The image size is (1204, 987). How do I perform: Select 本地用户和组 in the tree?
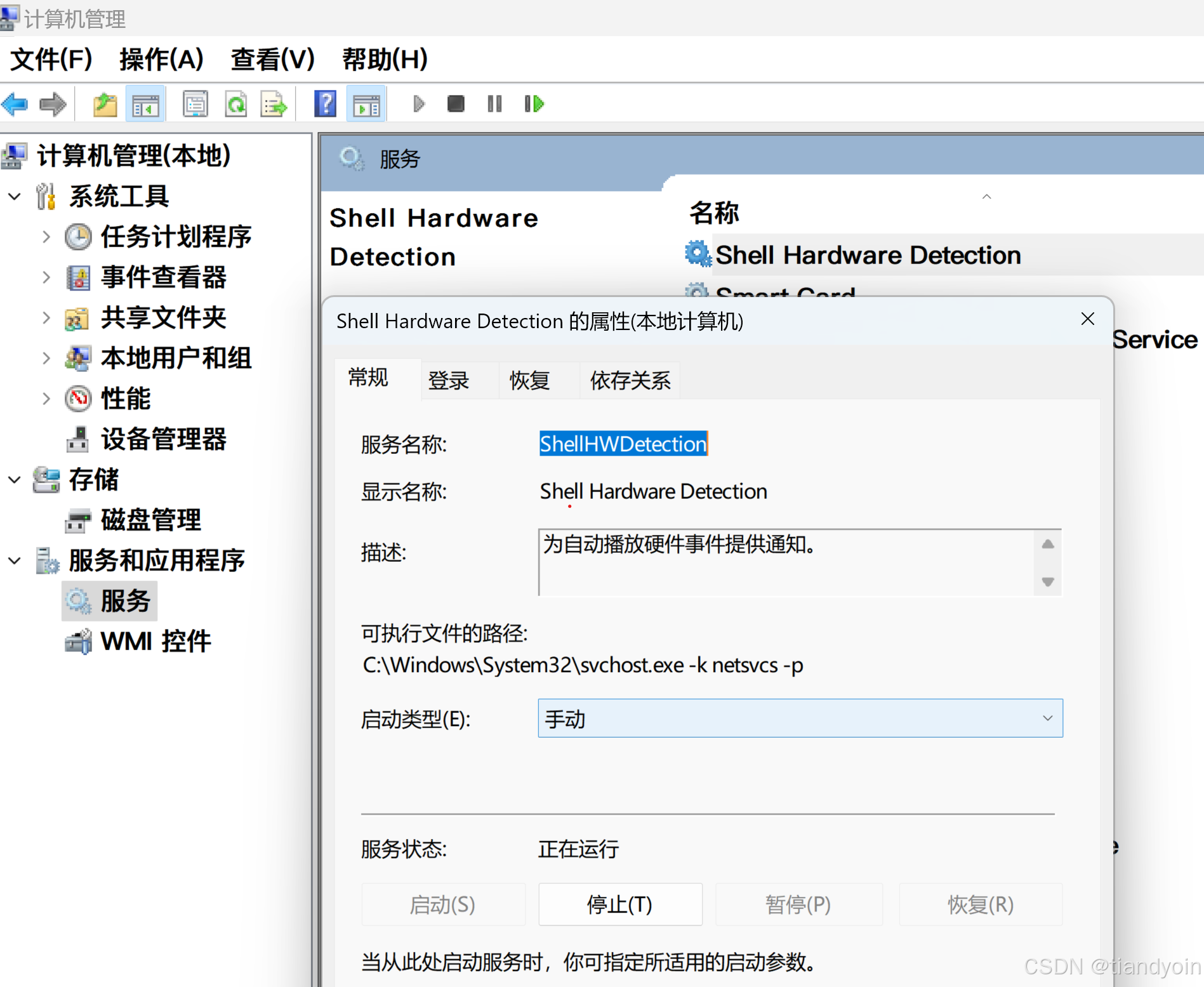(176, 359)
